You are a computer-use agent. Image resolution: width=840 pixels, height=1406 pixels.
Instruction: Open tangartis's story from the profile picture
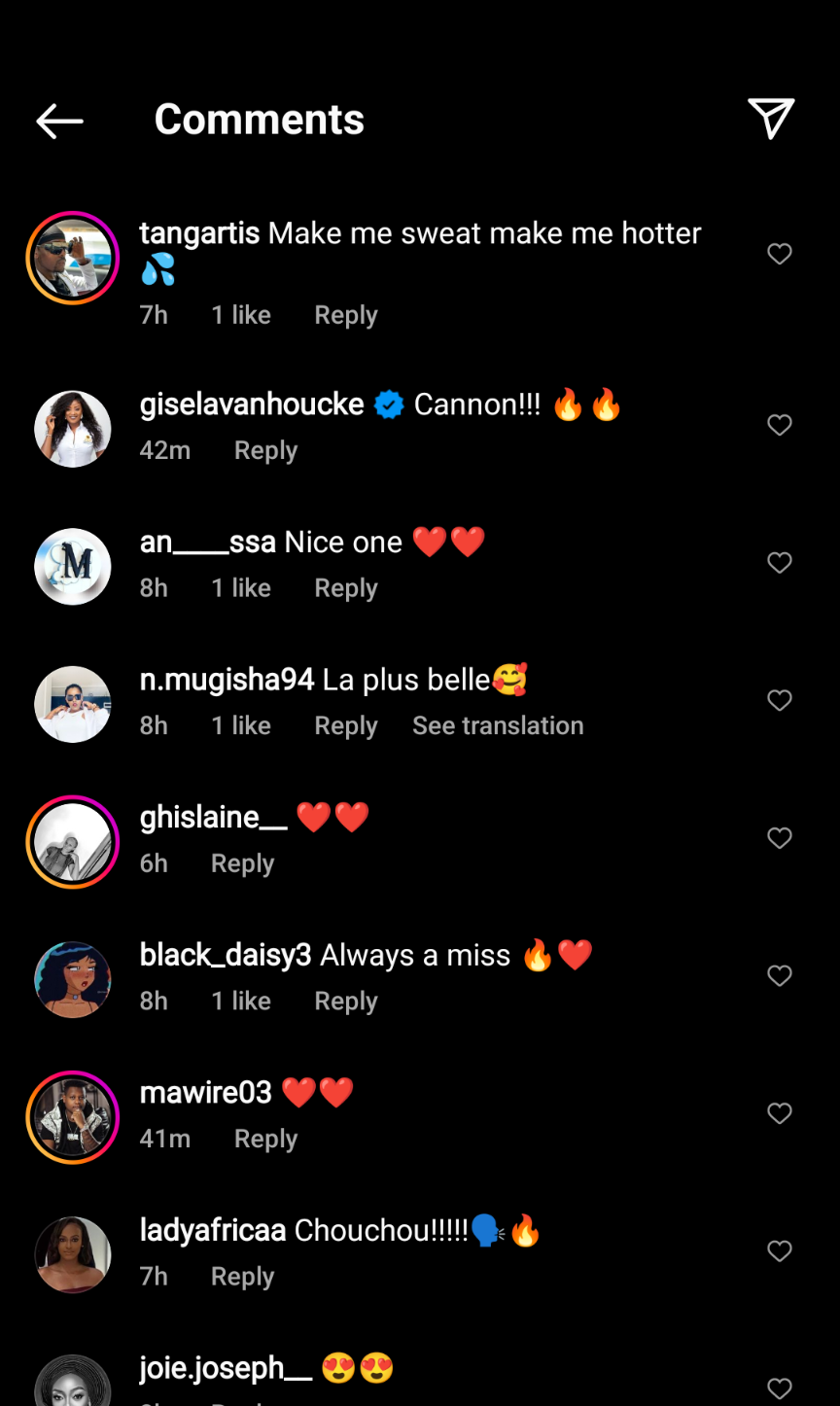[x=73, y=258]
